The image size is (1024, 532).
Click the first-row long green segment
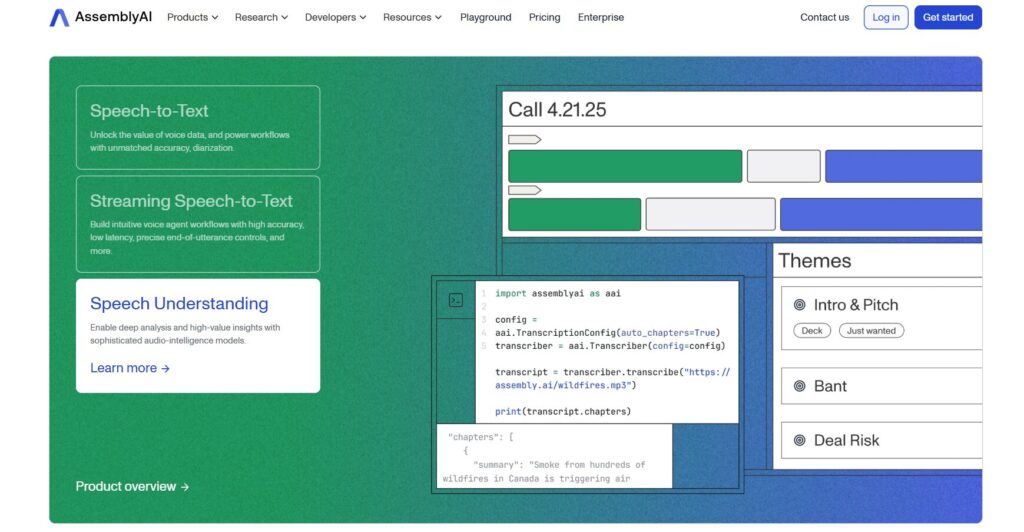click(x=625, y=166)
